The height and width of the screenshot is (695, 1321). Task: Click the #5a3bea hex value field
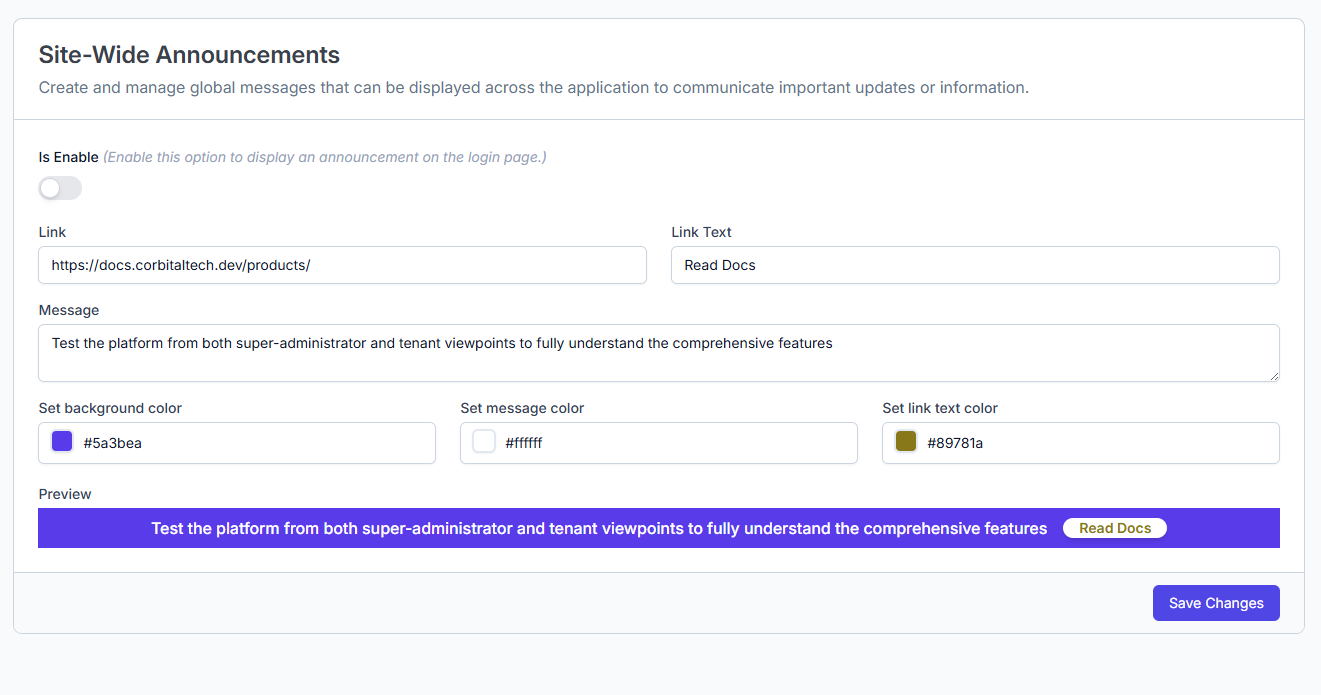point(255,443)
